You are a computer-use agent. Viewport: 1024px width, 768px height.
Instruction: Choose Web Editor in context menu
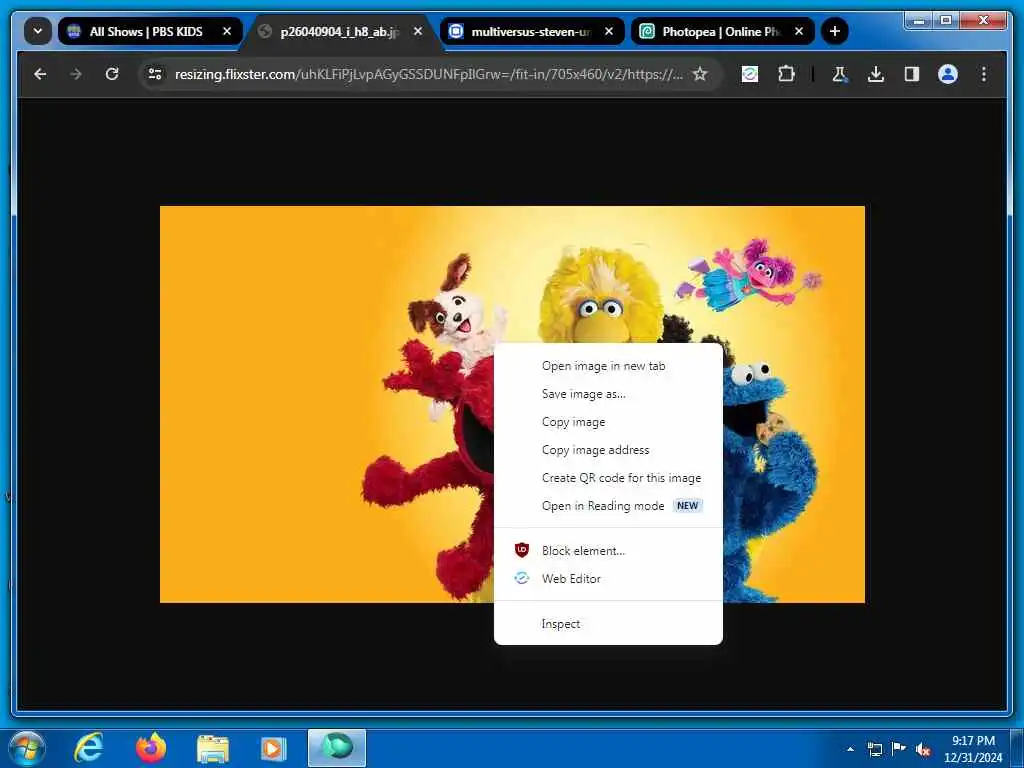coord(608,579)
